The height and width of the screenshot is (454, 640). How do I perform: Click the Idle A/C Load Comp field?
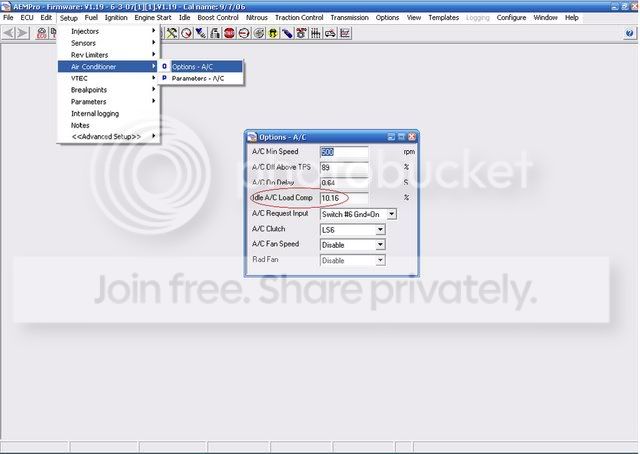344,198
